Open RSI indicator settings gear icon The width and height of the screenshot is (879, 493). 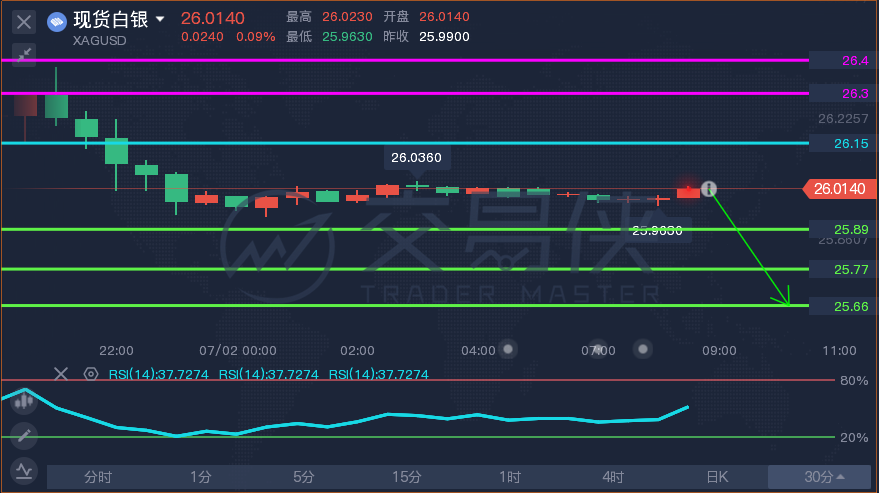(x=91, y=374)
